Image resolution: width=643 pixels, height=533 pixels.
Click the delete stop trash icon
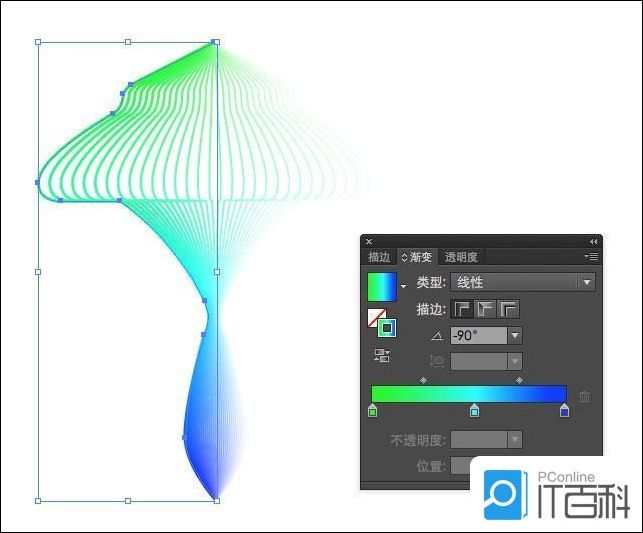[x=585, y=396]
